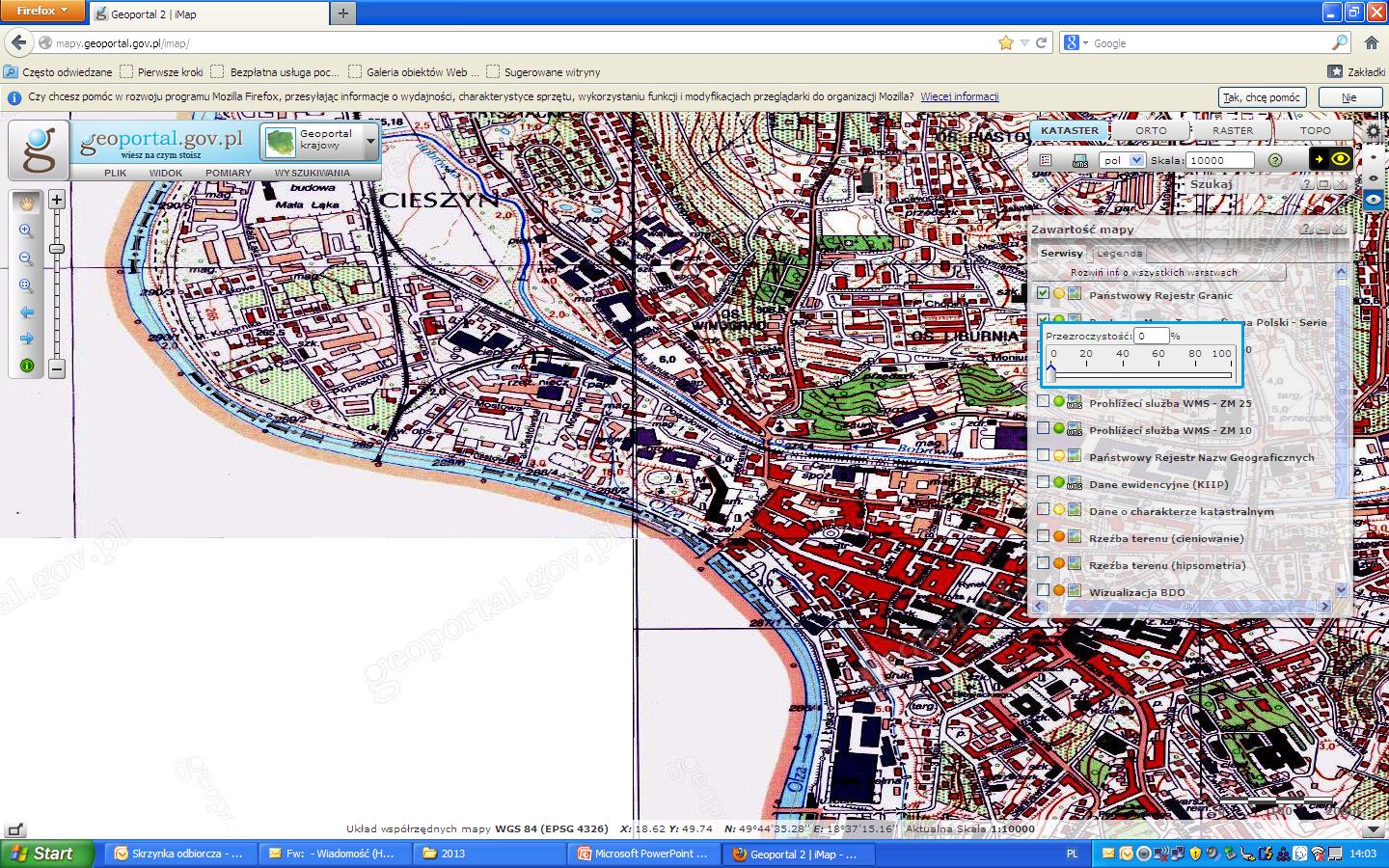Click the green scale help question mark
The height and width of the screenshot is (868, 1389).
pyautogui.click(x=1275, y=160)
